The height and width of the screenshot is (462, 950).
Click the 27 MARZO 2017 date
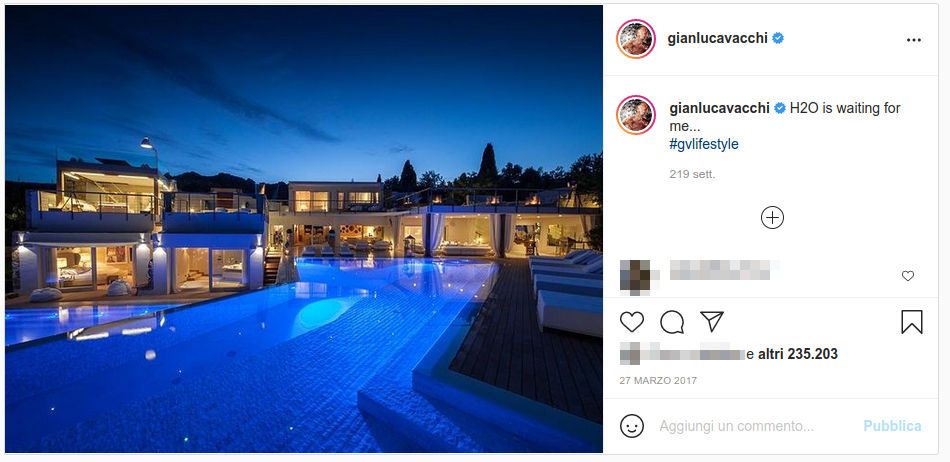658,381
